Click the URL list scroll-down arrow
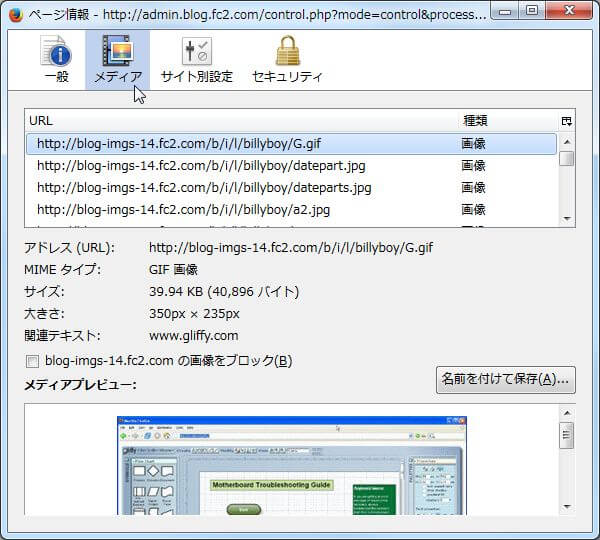The image size is (600, 540). click(x=567, y=219)
